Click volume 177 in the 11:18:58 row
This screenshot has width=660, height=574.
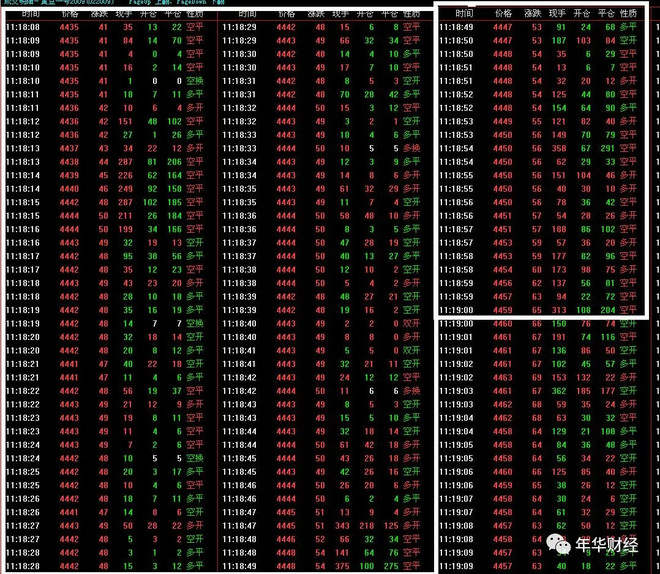559,256
